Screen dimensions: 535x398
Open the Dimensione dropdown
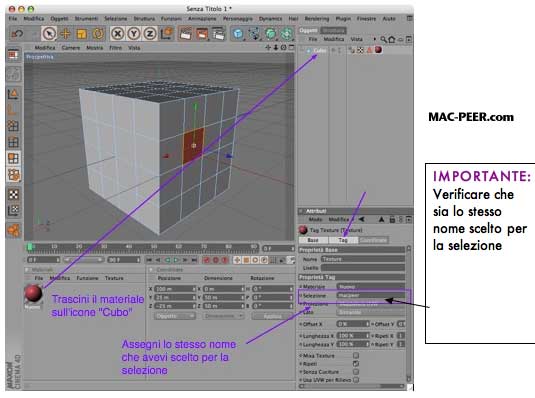coord(223,316)
